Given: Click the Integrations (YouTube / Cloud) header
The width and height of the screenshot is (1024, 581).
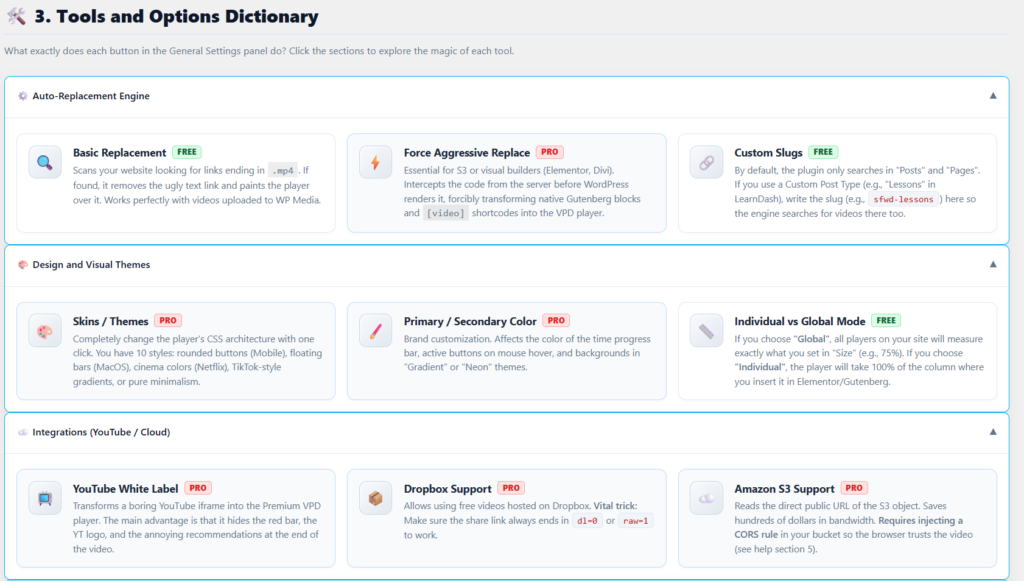Looking at the screenshot, I should click(101, 432).
